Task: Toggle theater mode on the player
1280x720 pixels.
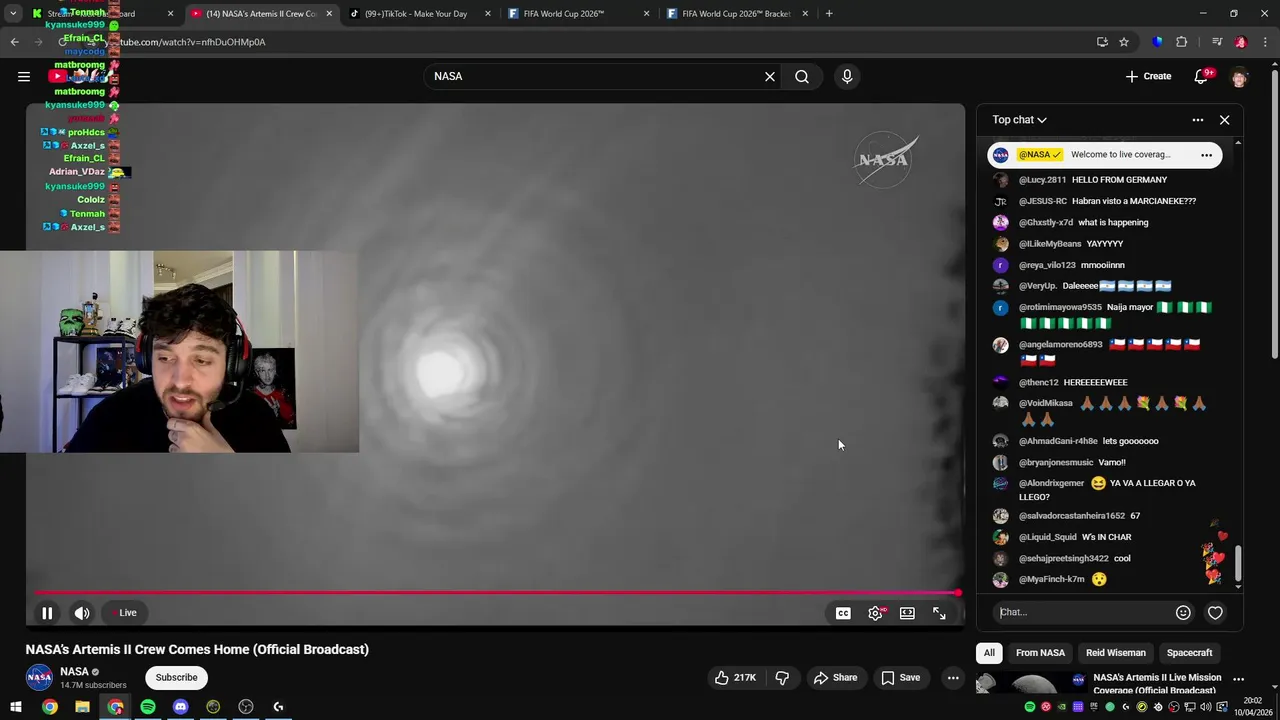Action: pyautogui.click(x=907, y=613)
